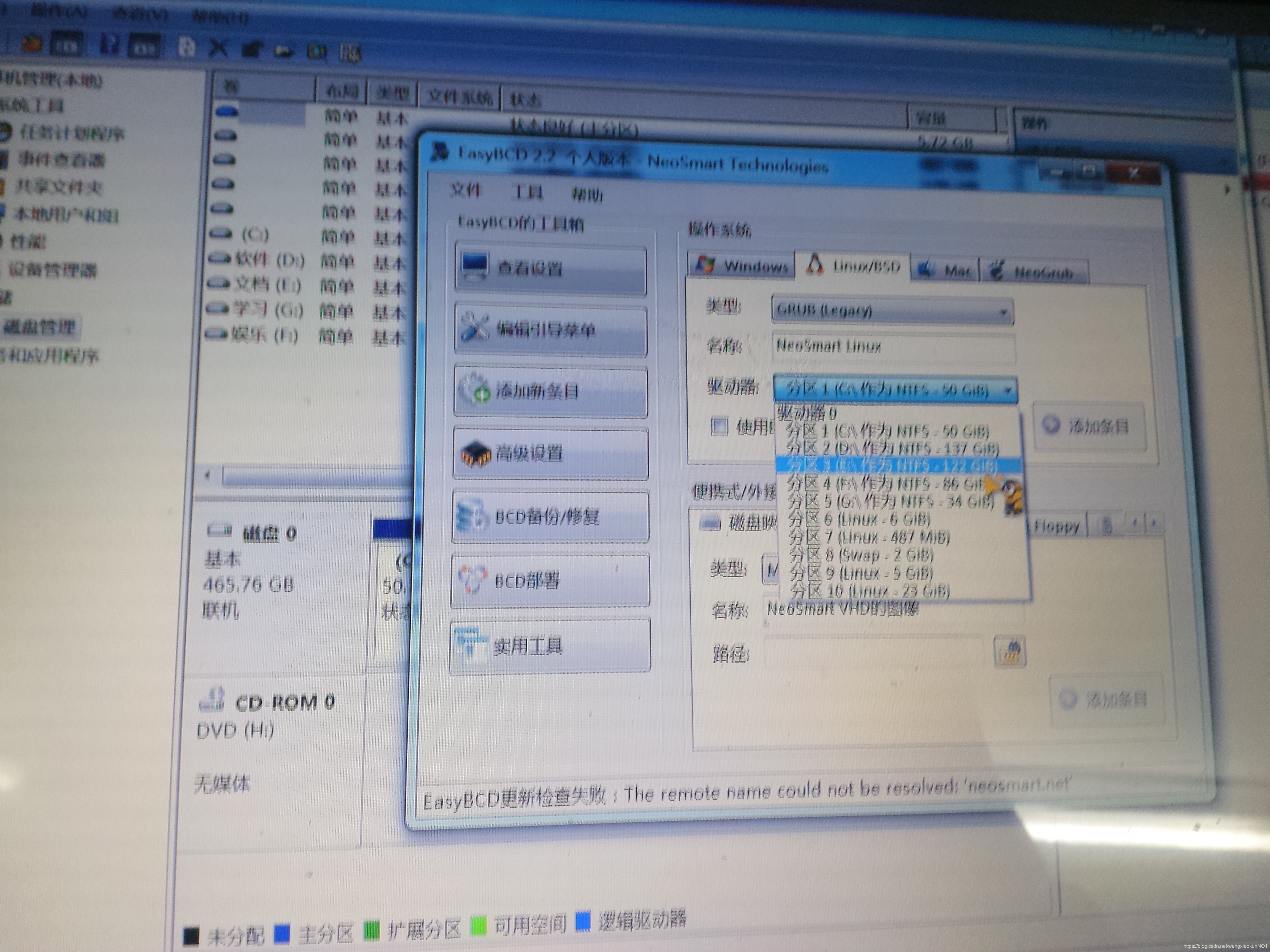Click the volume list horizontal scrollbar left arrow
The width and height of the screenshot is (1270, 952).
click(207, 475)
